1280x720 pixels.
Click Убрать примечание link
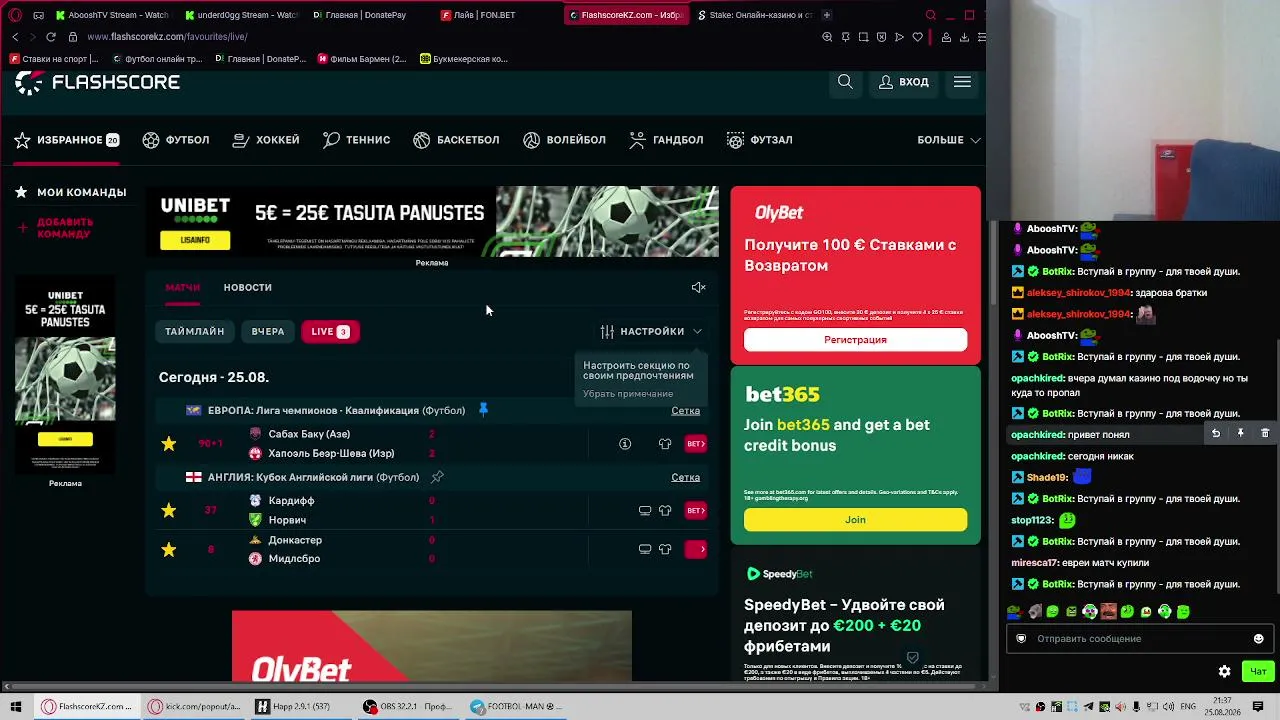click(628, 394)
